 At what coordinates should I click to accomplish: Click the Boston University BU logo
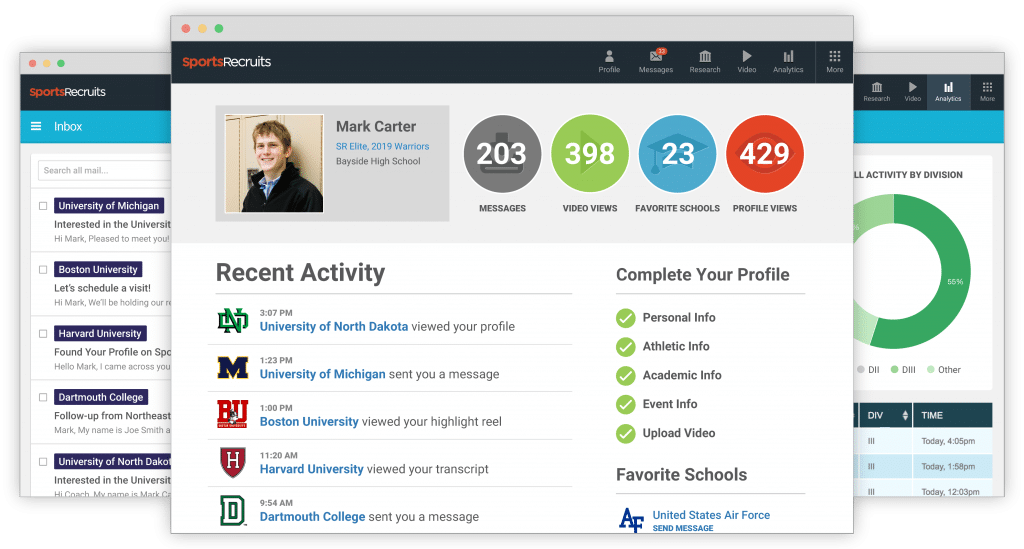pos(232,415)
